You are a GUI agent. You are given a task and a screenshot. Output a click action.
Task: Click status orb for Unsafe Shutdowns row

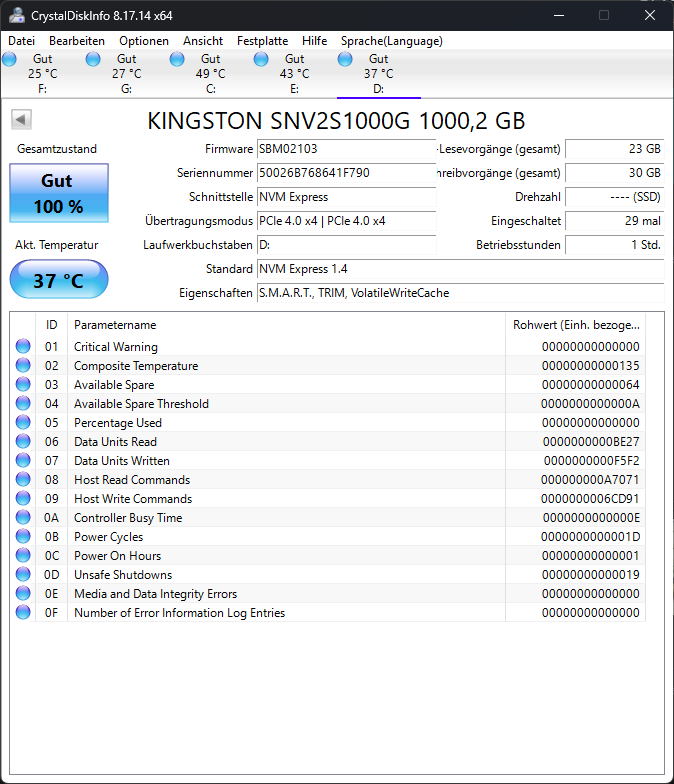click(x=23, y=574)
